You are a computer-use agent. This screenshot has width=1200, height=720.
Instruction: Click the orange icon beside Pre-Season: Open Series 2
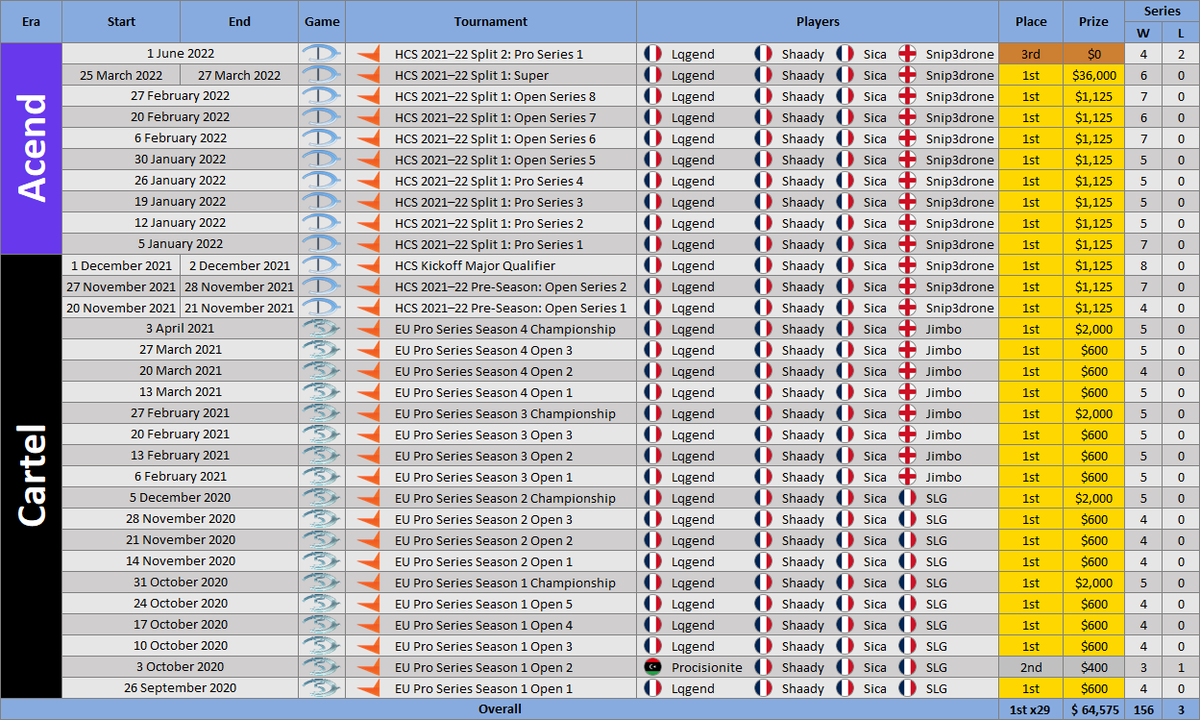click(x=368, y=287)
